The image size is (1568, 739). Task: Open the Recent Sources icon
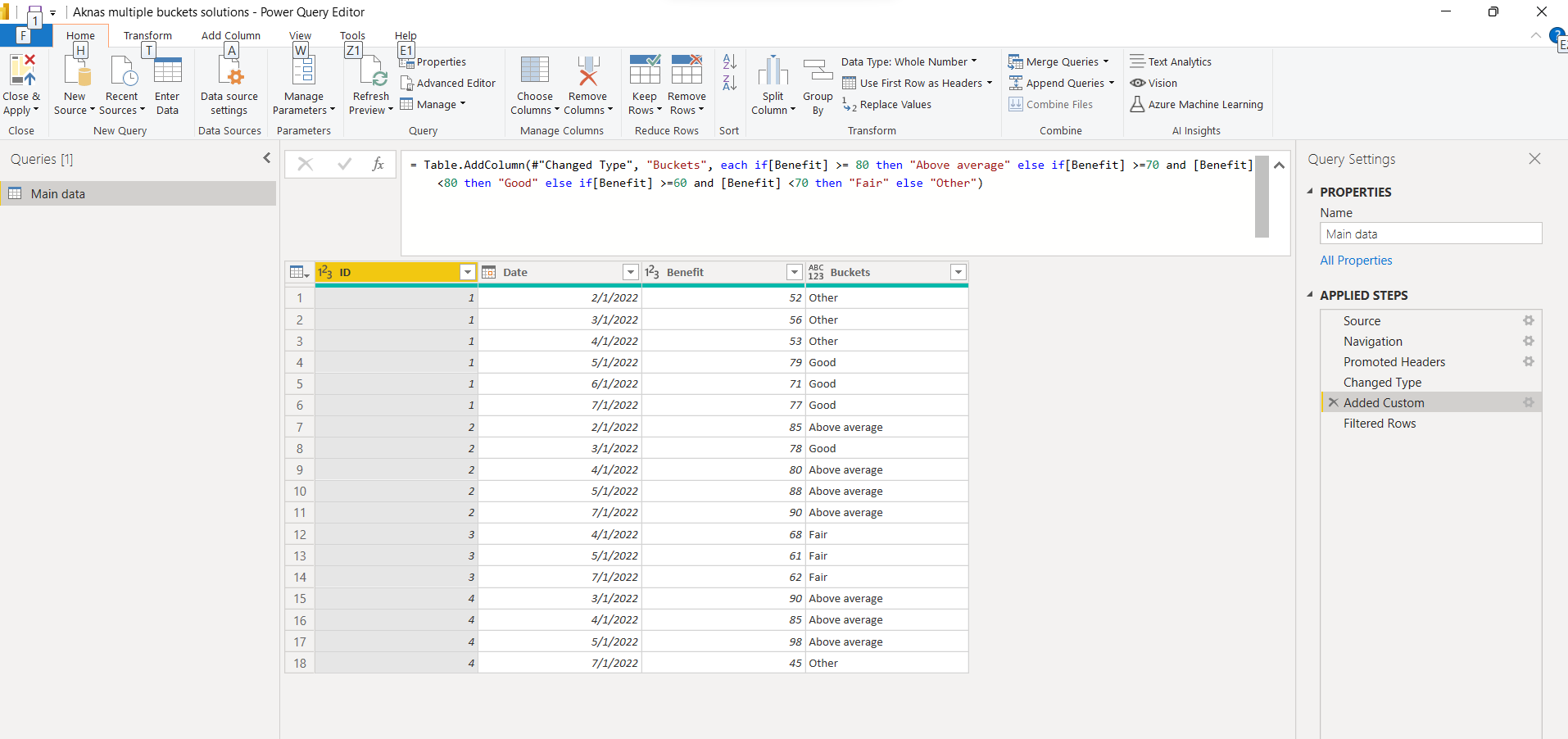click(x=123, y=71)
